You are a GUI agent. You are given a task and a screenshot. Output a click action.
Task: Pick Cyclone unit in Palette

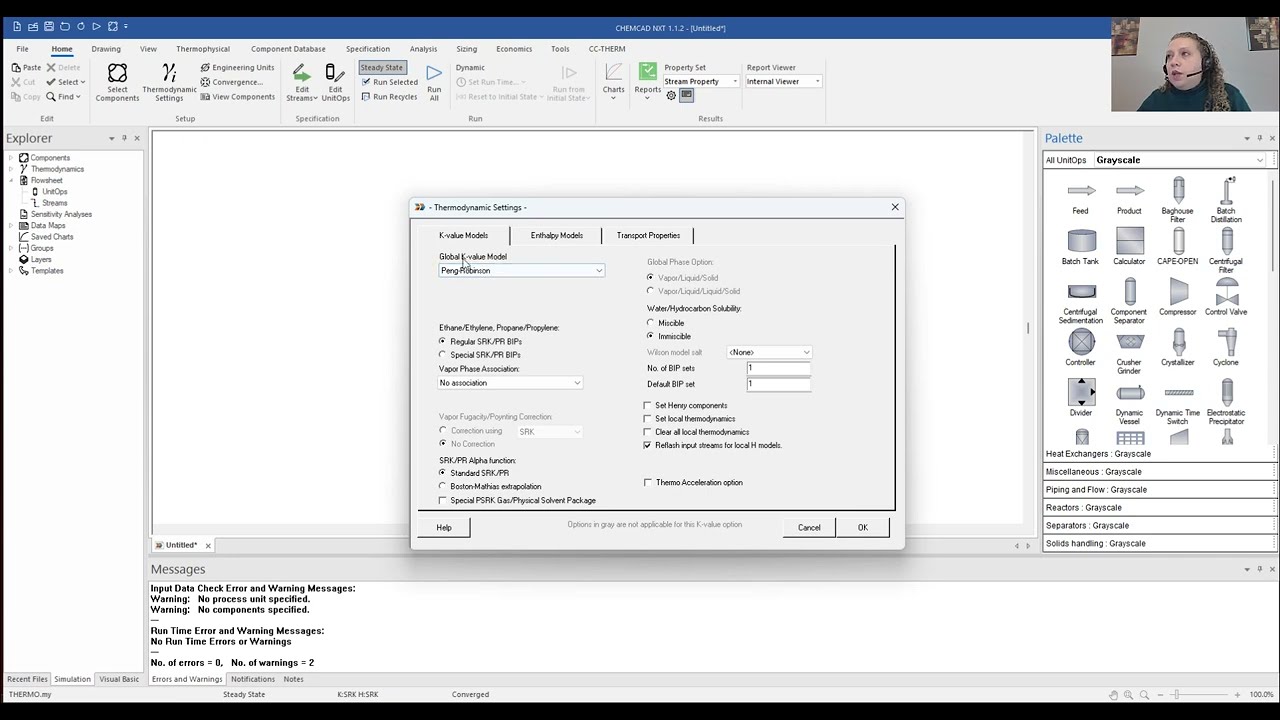pos(1226,348)
